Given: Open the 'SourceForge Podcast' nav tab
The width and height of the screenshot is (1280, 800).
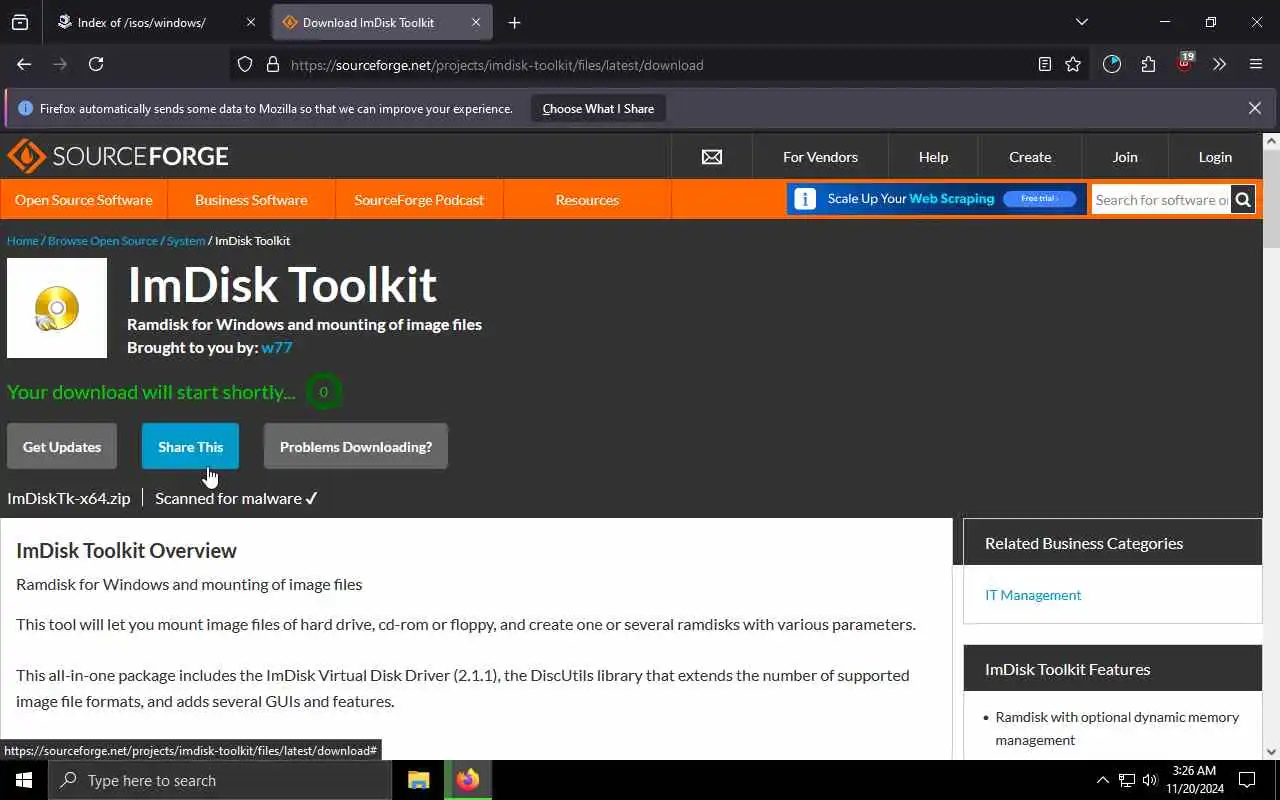Looking at the screenshot, I should pyautogui.click(x=419, y=200).
